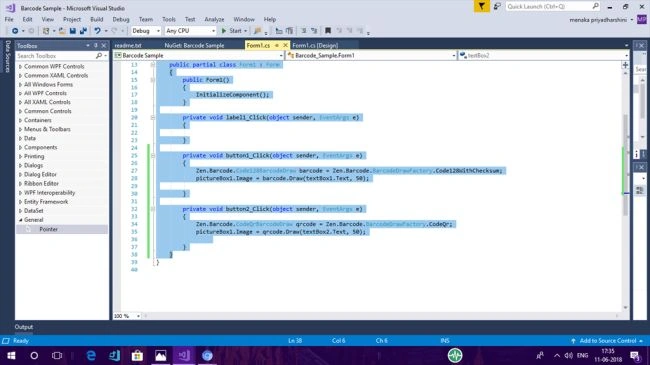Screen dimensions: 650x365
Task: Click Add to Source Control
Action: 607,341
